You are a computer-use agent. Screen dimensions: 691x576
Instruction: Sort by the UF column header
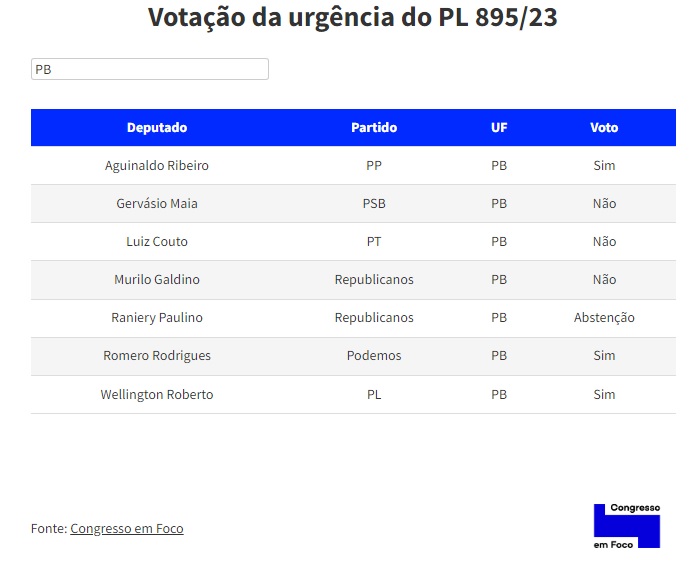click(x=499, y=128)
